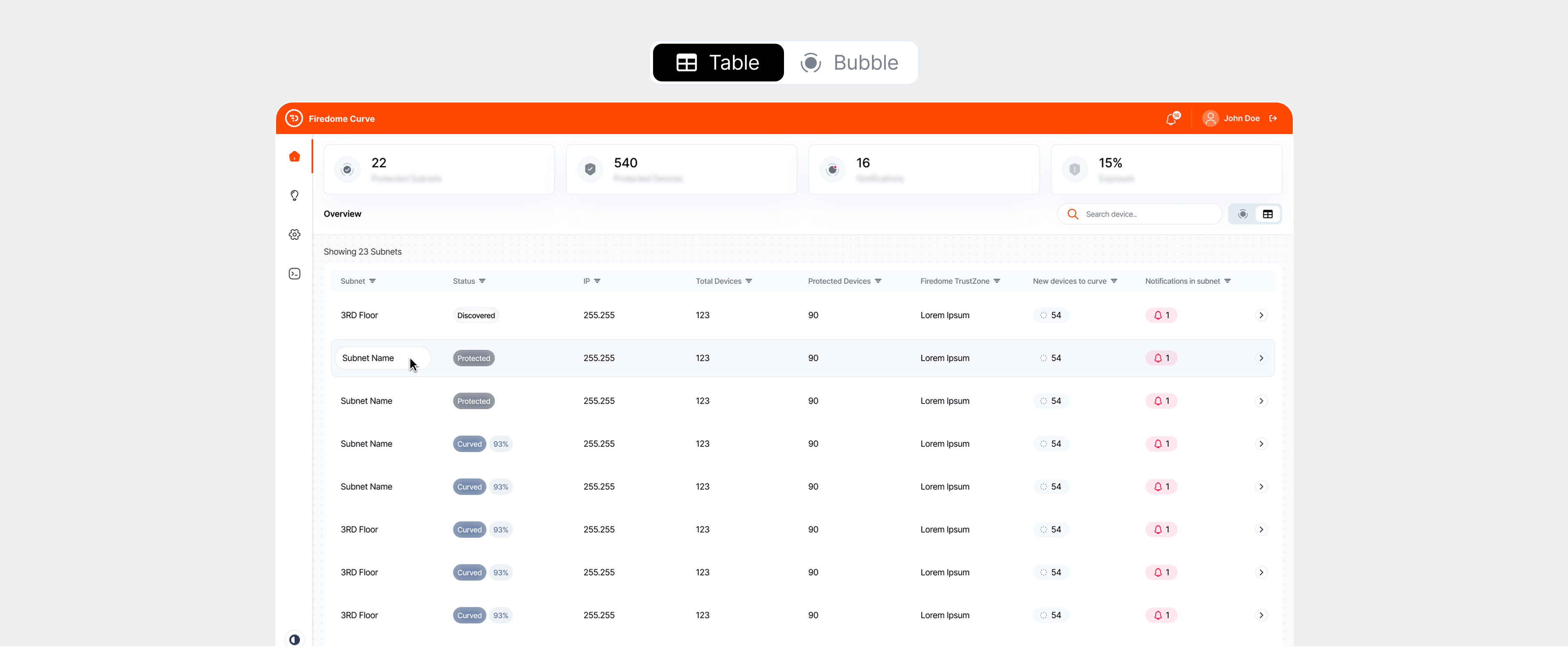Open the Firedome TrustZone column filter

click(996, 281)
